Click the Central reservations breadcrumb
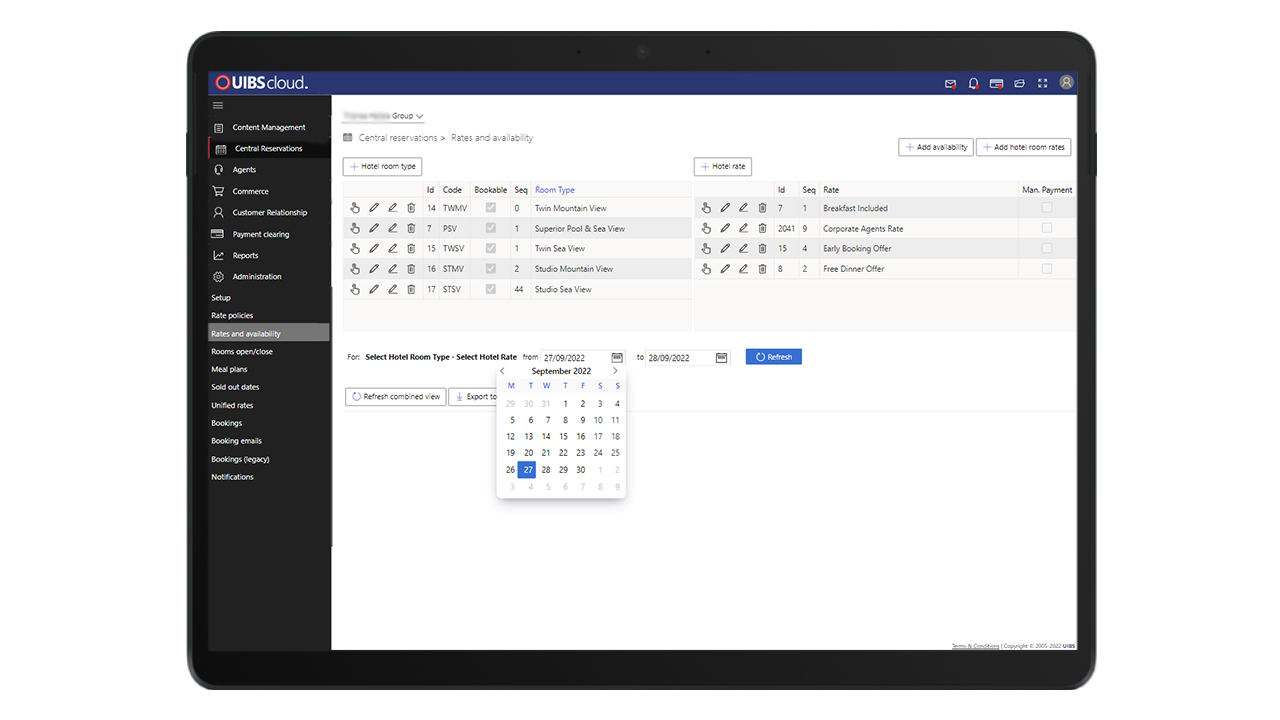Viewport: 1280px width, 720px height. pyautogui.click(x=398, y=138)
